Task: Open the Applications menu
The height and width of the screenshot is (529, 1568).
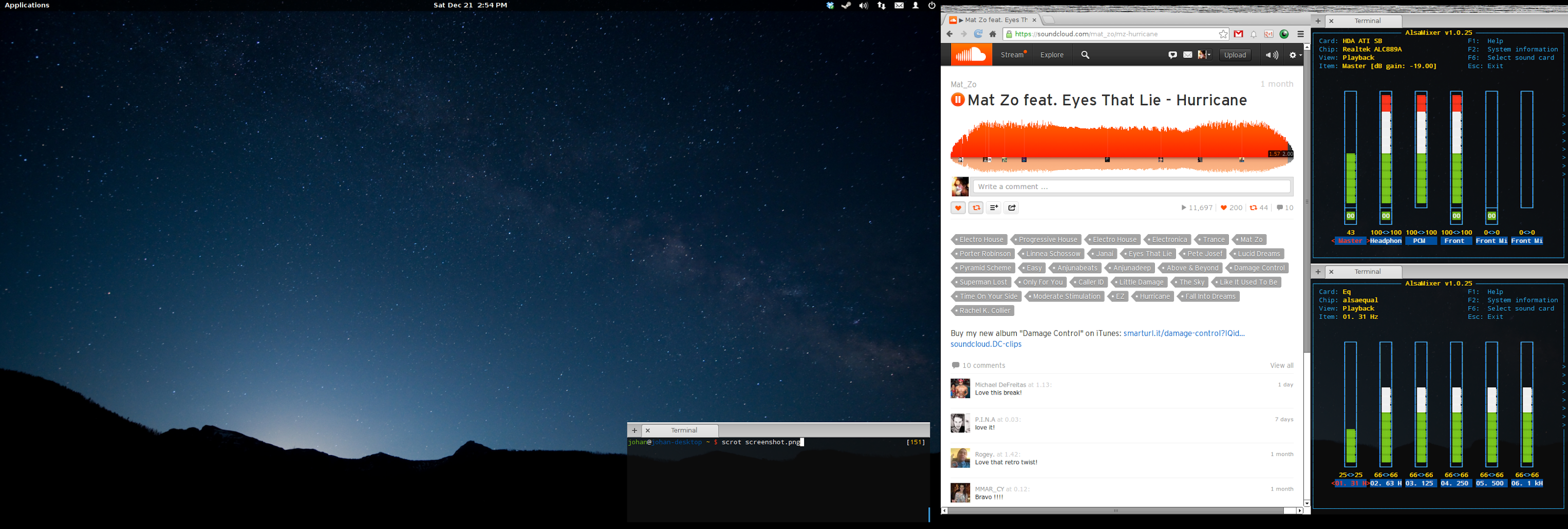Action: [x=27, y=5]
